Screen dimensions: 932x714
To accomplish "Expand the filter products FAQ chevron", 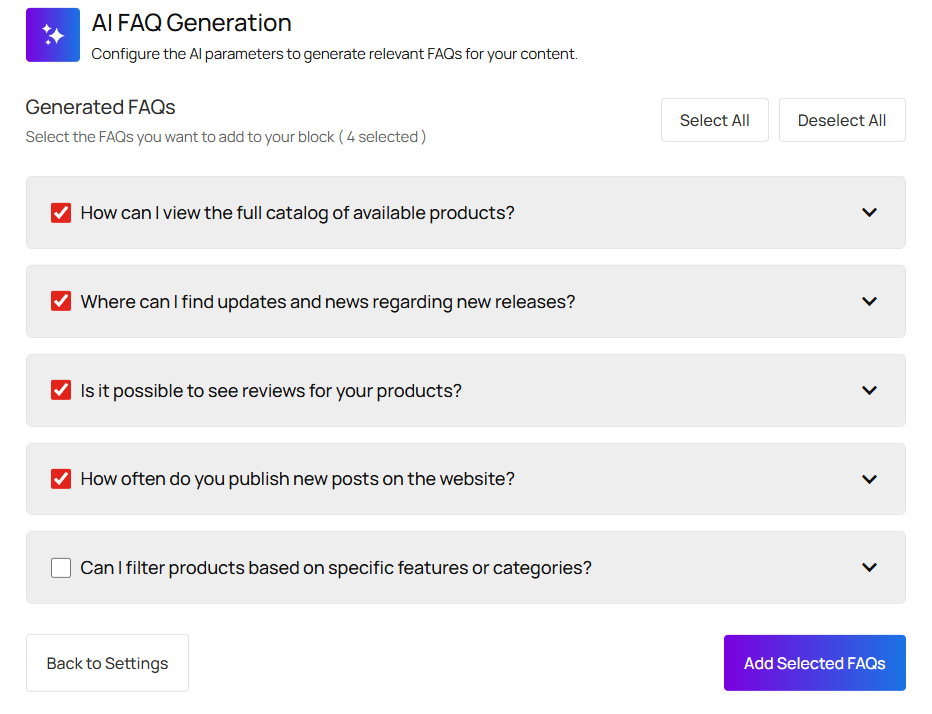I will [x=869, y=568].
